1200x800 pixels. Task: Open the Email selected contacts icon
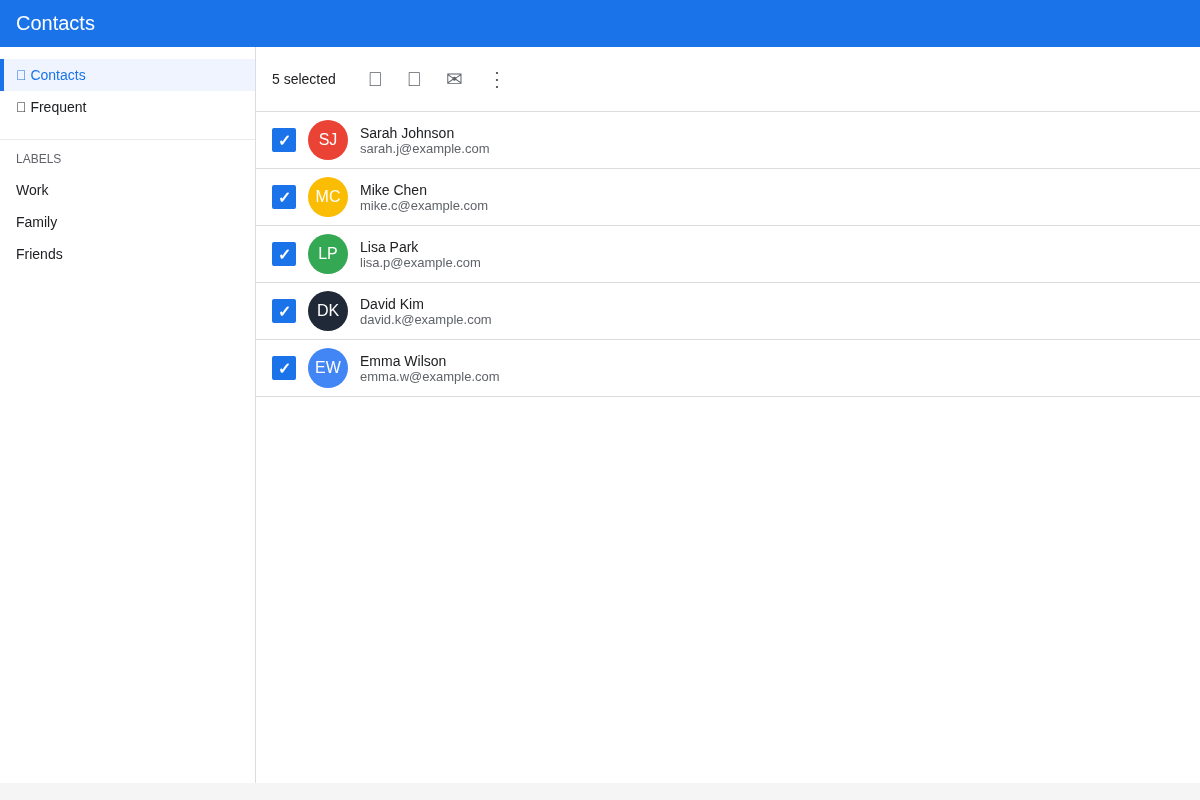(x=454, y=78)
